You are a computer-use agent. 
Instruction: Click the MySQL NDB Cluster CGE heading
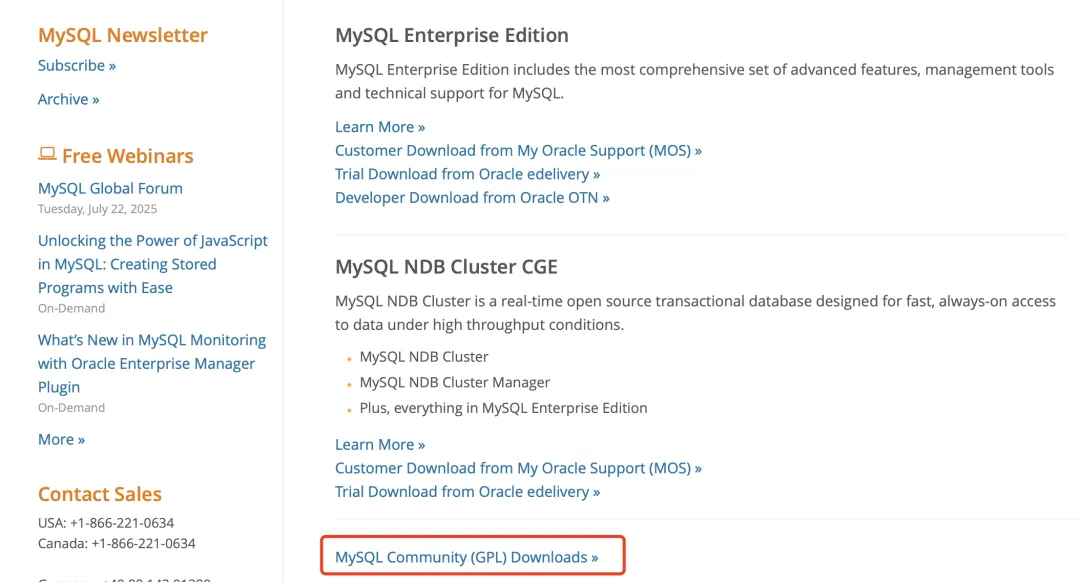point(446,267)
